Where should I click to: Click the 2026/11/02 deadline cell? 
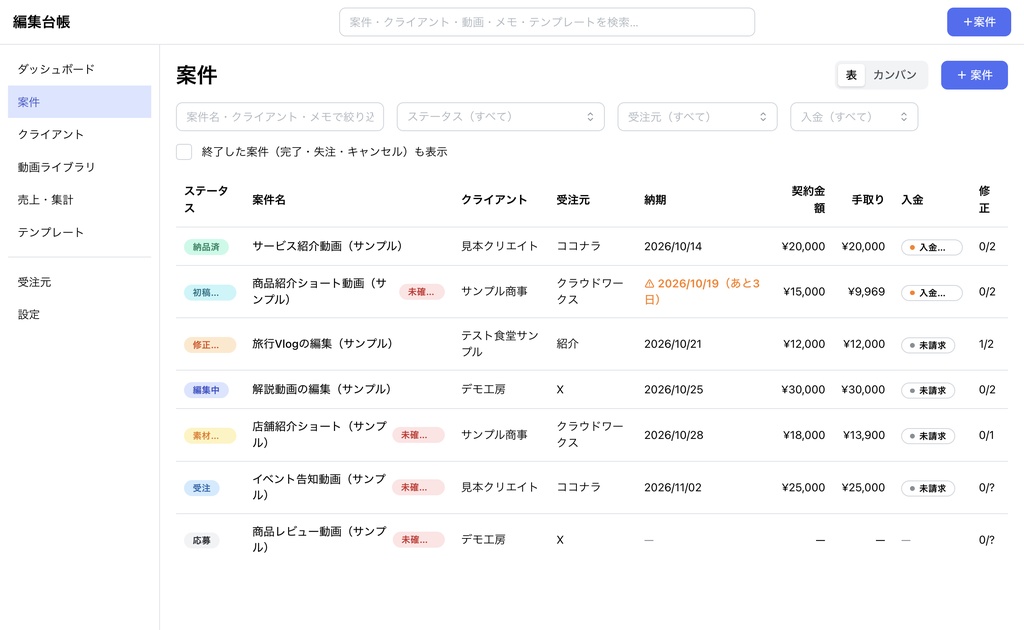673,488
